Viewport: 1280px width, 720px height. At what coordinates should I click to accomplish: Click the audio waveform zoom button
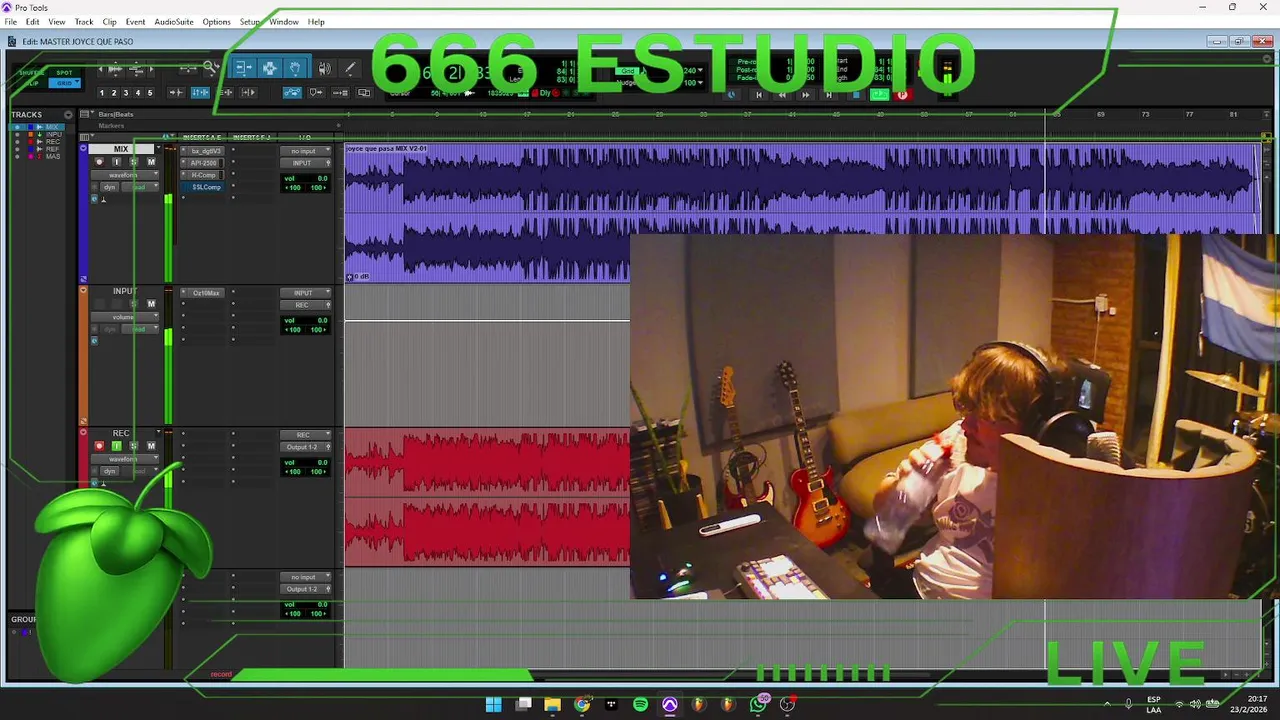(115, 68)
